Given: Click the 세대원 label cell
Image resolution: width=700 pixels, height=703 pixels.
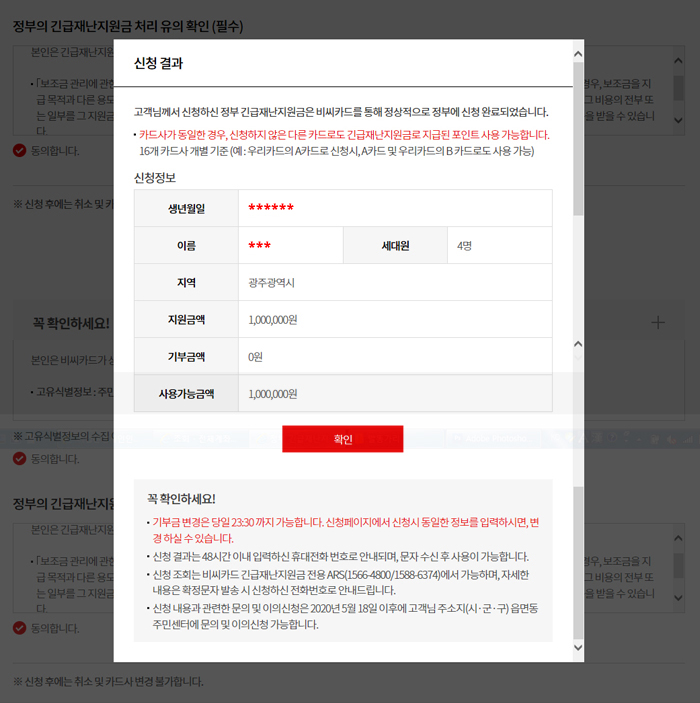Looking at the screenshot, I should click(x=395, y=245).
